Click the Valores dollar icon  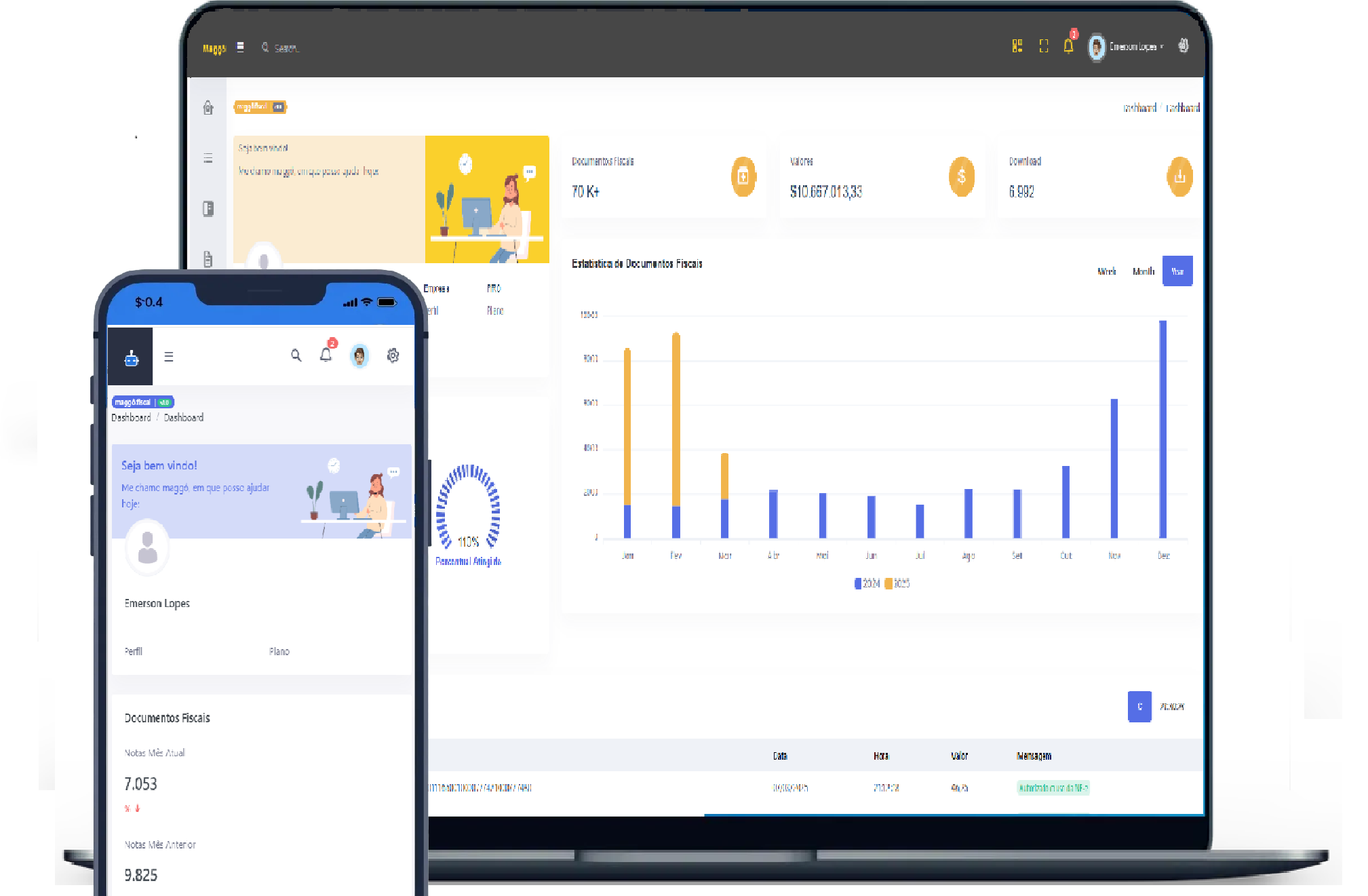(961, 177)
